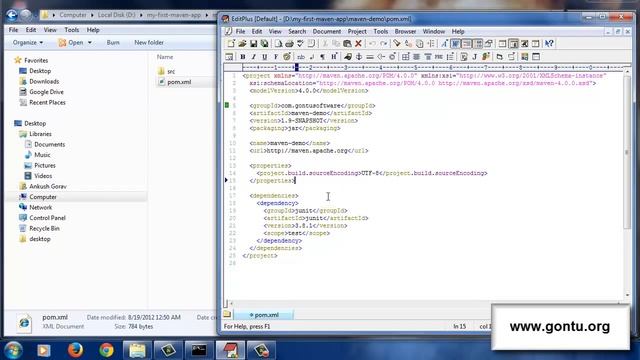Click the Find in Files icon
640x360 pixels.
(419, 44)
